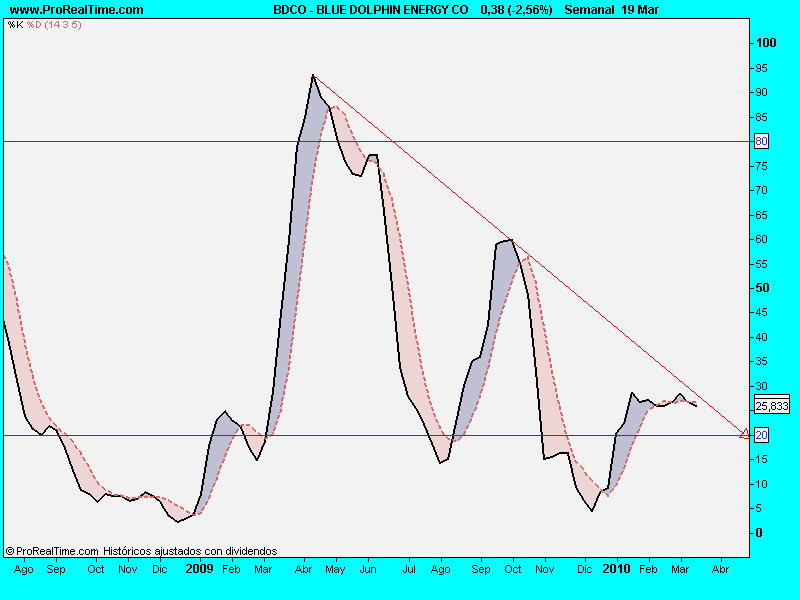This screenshot has width=800, height=600.
Task: Click the red trendline end arrow marker
Action: coord(745,434)
